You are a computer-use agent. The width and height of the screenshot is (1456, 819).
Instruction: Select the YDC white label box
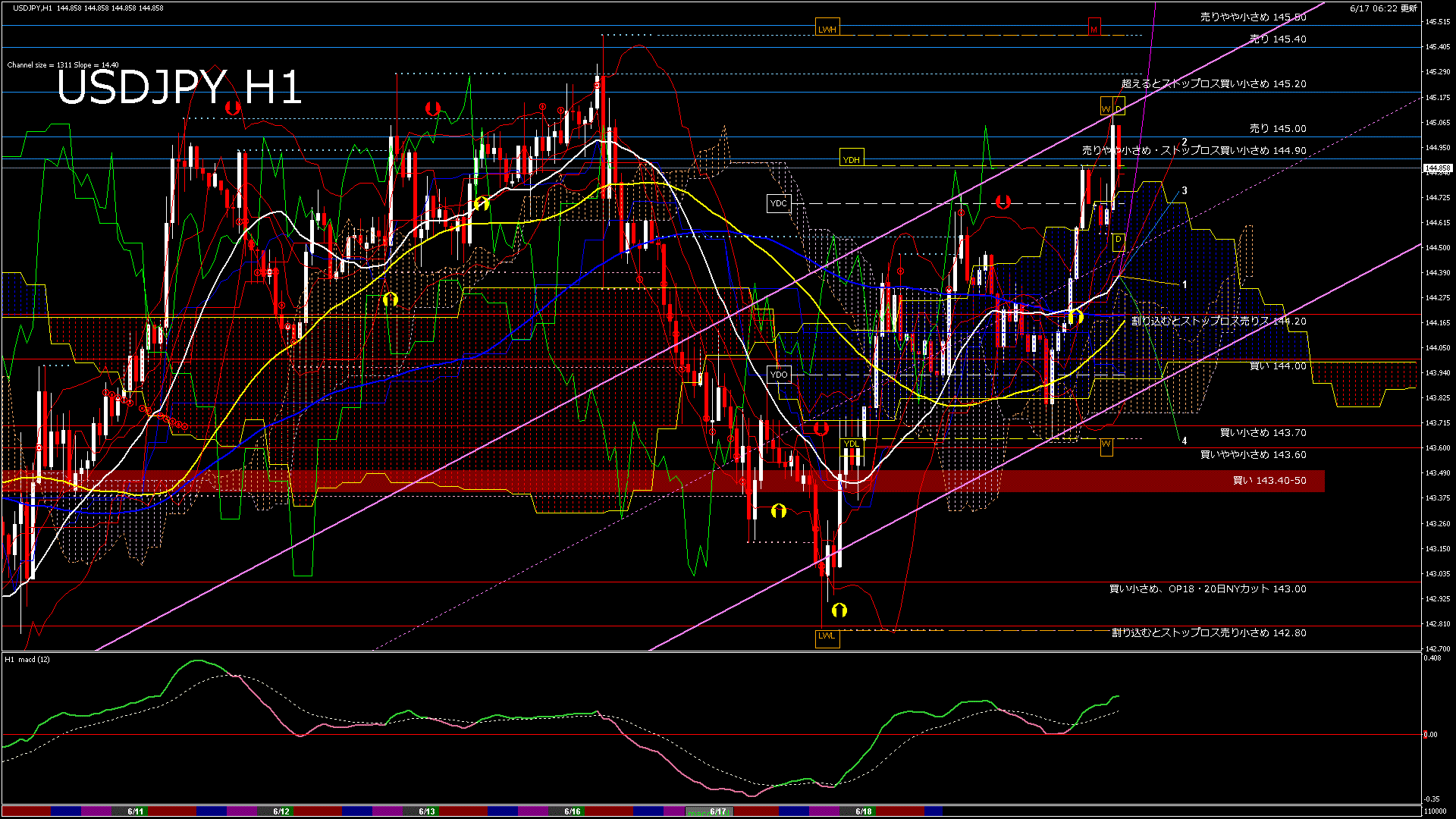tap(779, 203)
